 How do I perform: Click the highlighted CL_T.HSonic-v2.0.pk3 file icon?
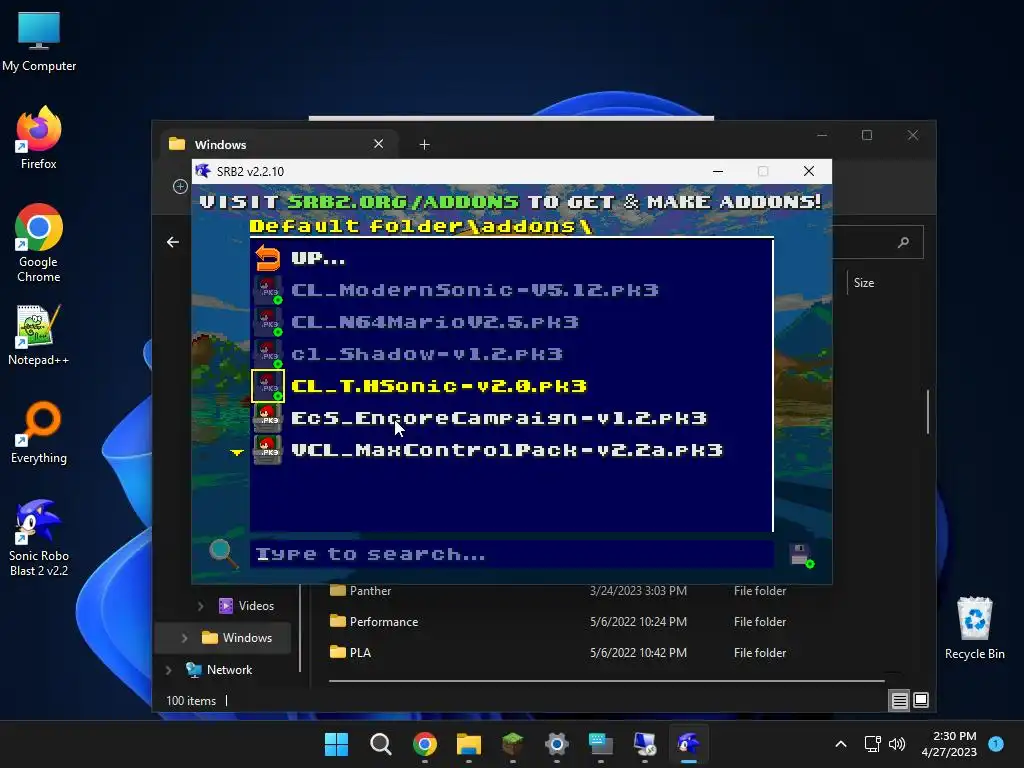coord(268,386)
